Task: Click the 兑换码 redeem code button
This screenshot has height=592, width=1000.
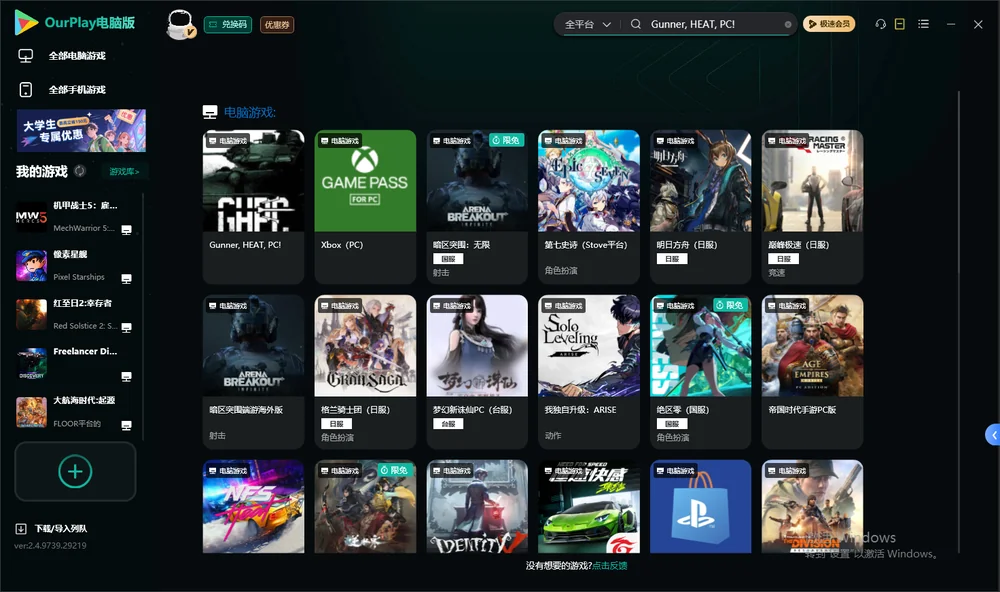Action: point(228,24)
